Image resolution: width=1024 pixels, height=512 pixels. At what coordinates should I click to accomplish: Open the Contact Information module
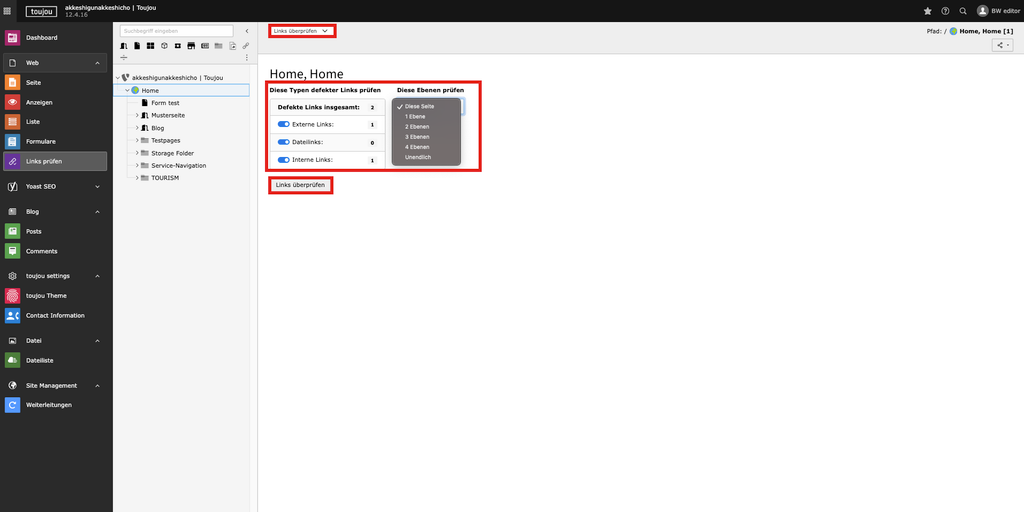pos(12,316)
